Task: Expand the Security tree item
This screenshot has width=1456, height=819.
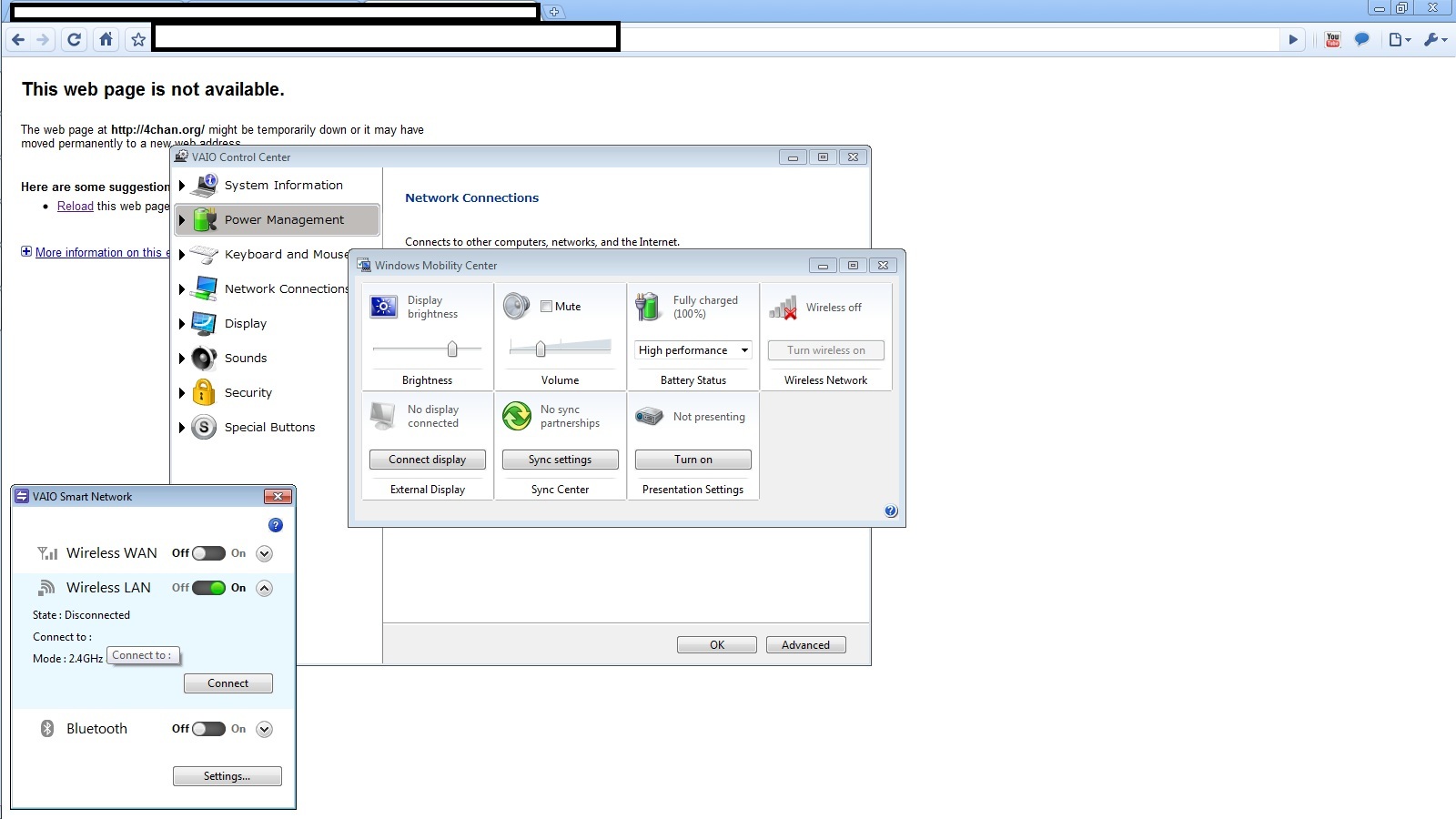Action: coord(182,393)
